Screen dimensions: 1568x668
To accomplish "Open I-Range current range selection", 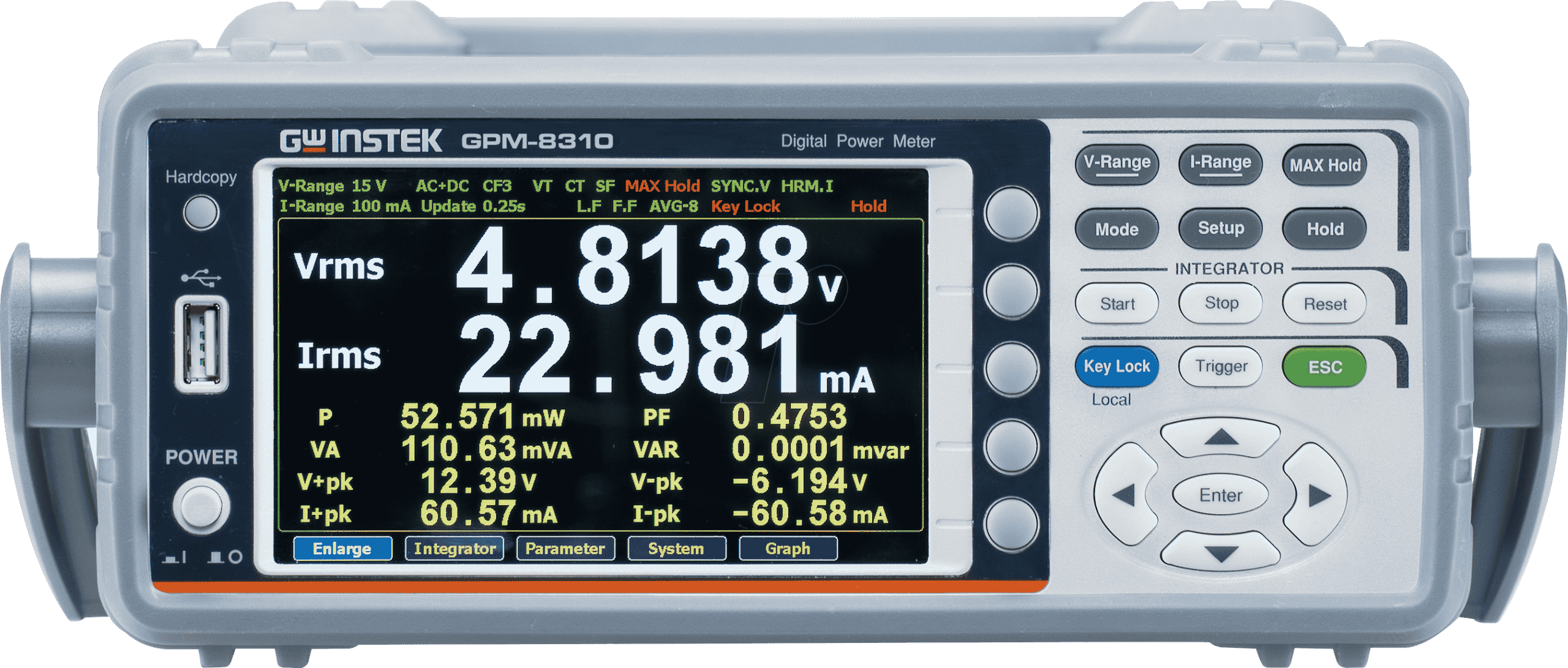I will coord(1220,163).
